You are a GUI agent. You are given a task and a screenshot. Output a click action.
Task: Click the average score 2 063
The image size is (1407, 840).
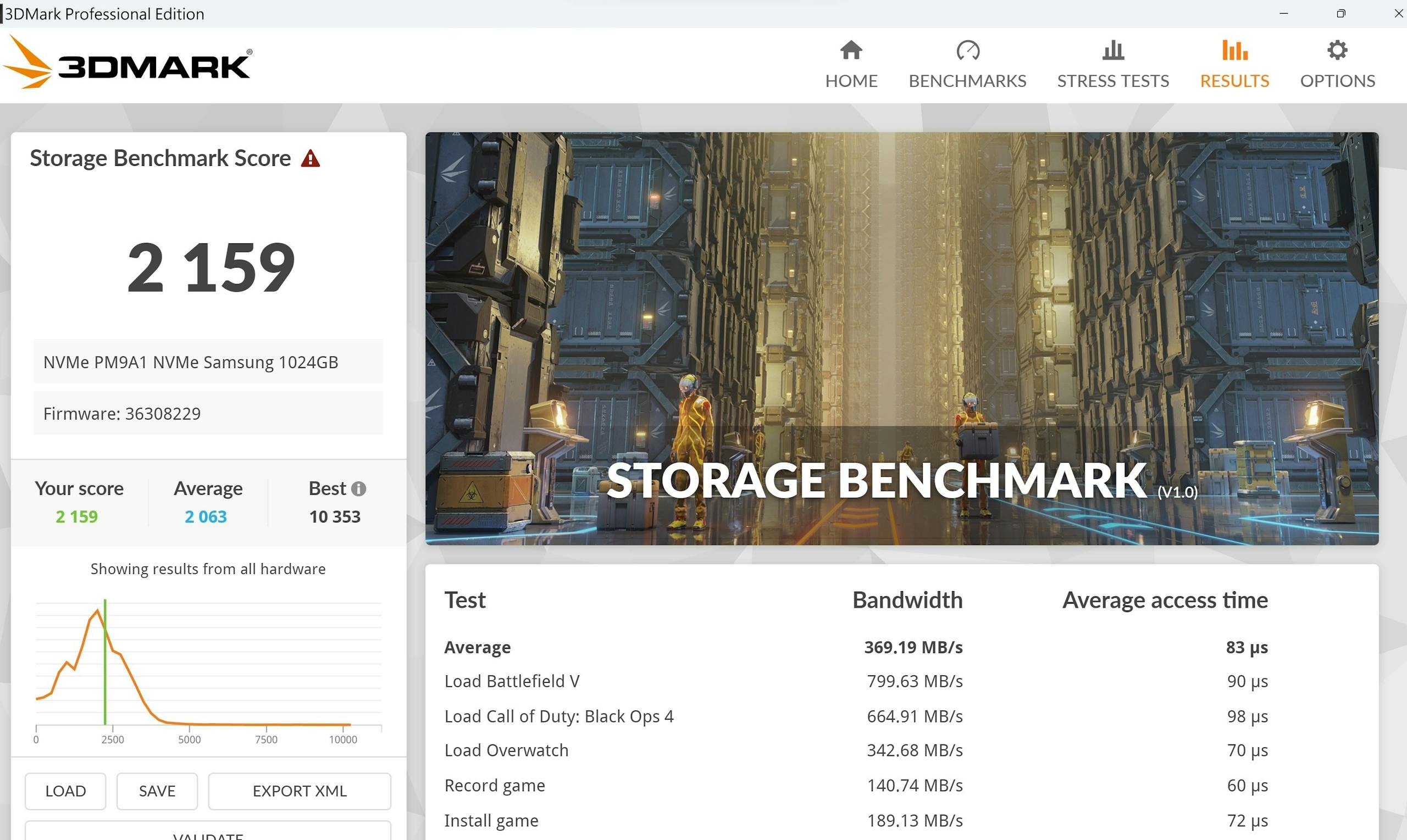[x=206, y=517]
